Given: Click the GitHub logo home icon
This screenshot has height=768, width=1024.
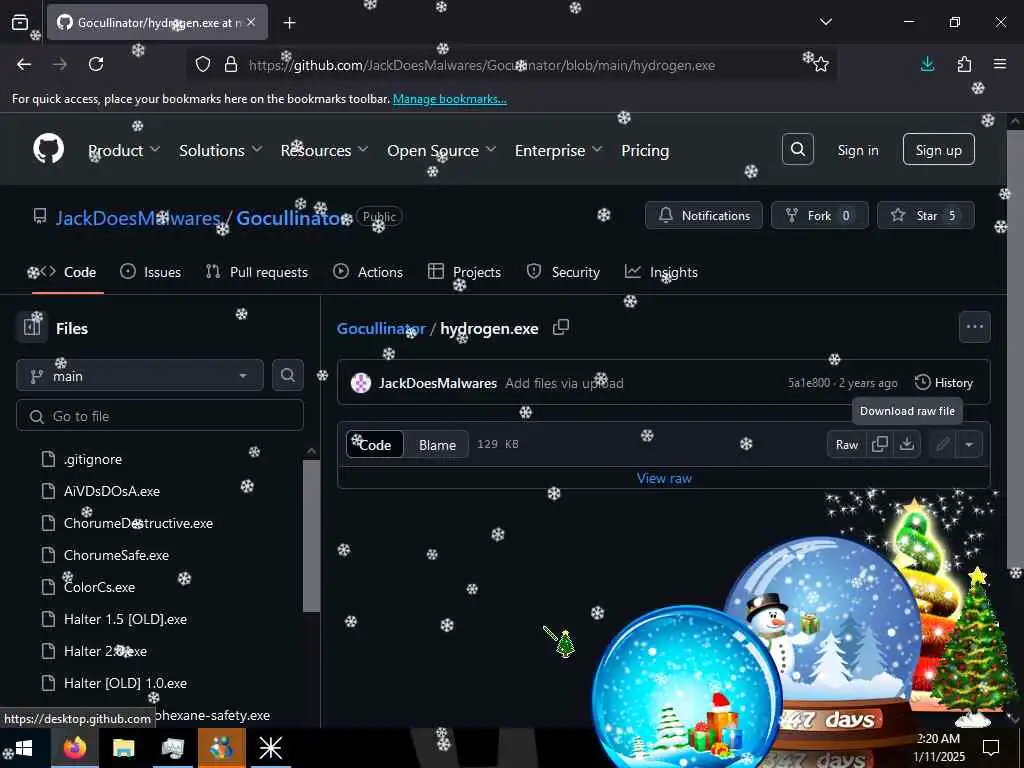Looking at the screenshot, I should coord(48,149).
